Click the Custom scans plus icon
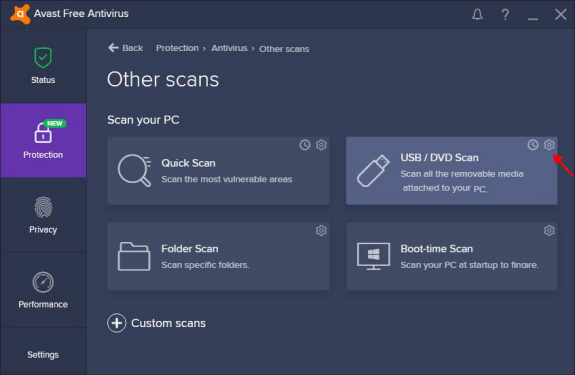 (x=117, y=323)
